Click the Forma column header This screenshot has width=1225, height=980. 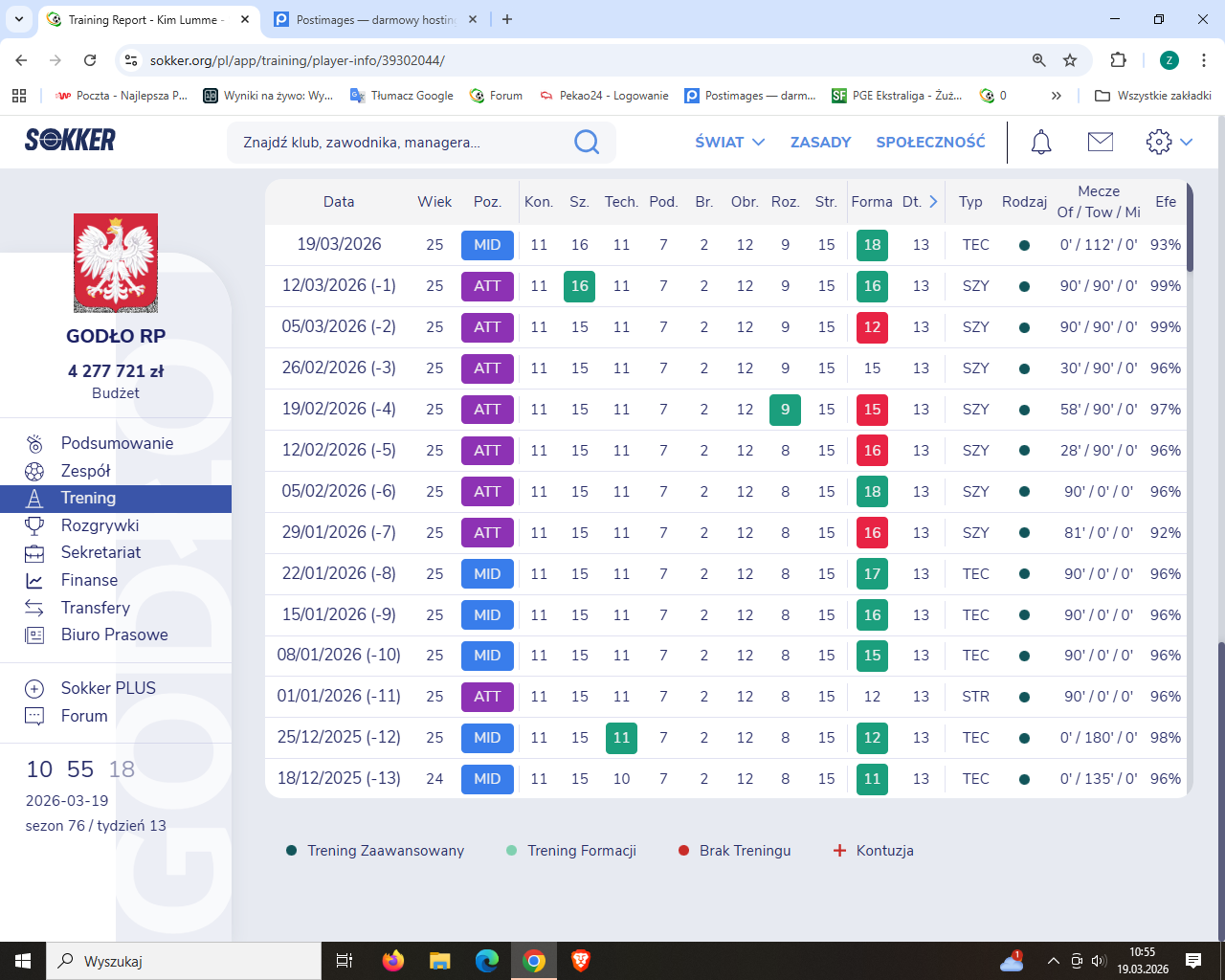(871, 202)
